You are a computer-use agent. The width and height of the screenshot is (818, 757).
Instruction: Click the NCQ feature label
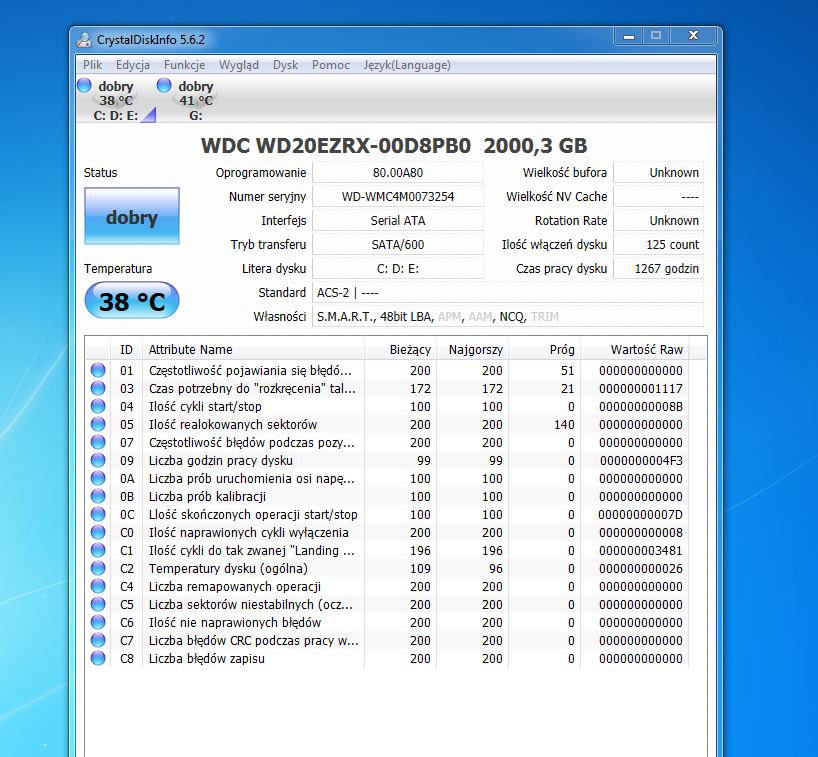[x=511, y=317]
